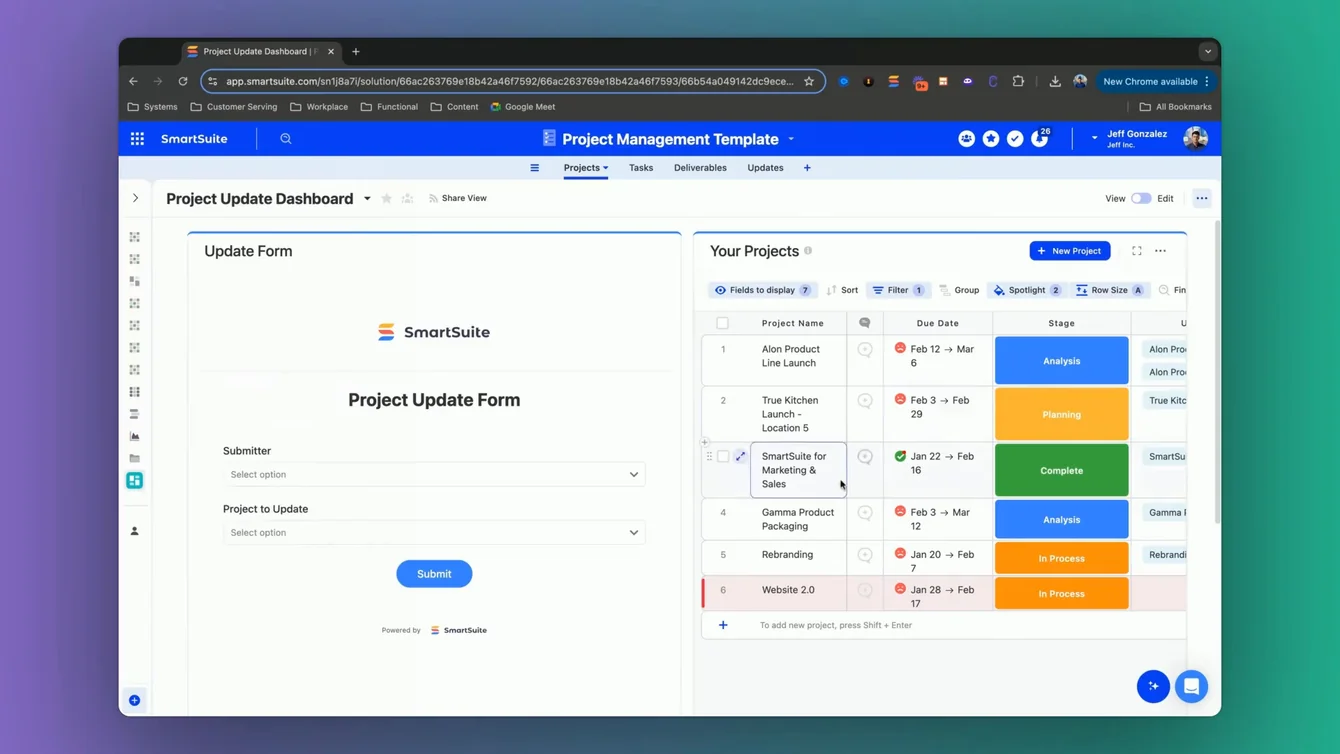This screenshot has width=1340, height=754.
Task: Expand the collapsed left sidebar chevron
Action: coord(135,198)
